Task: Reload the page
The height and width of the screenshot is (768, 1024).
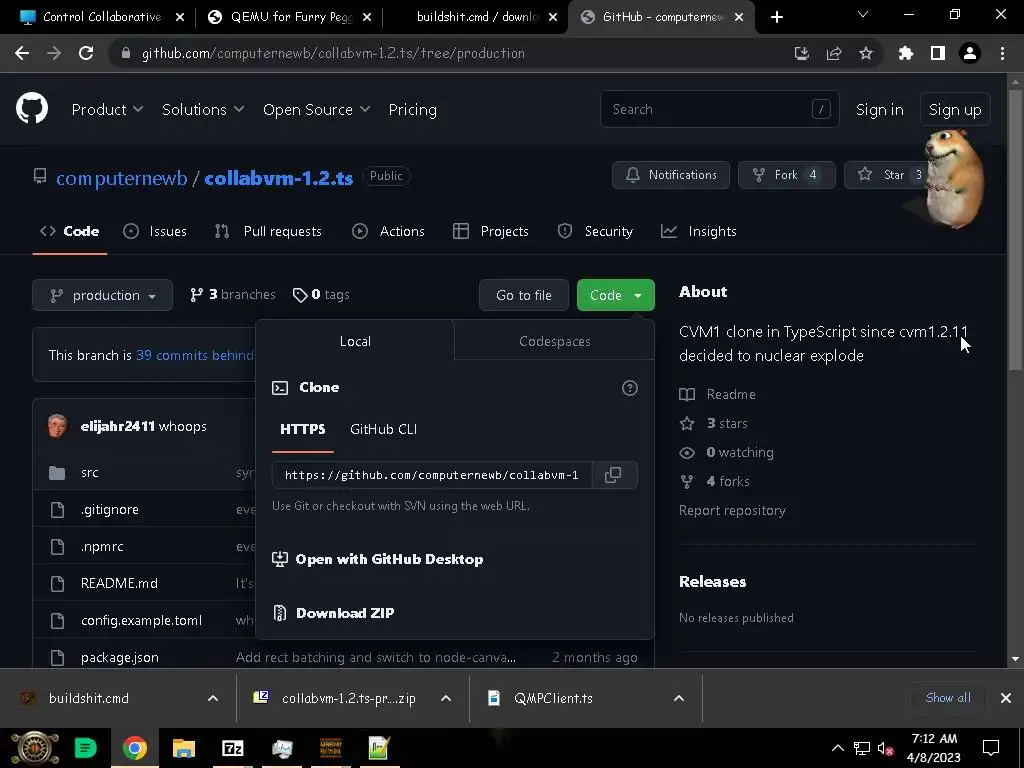Action: click(x=86, y=54)
